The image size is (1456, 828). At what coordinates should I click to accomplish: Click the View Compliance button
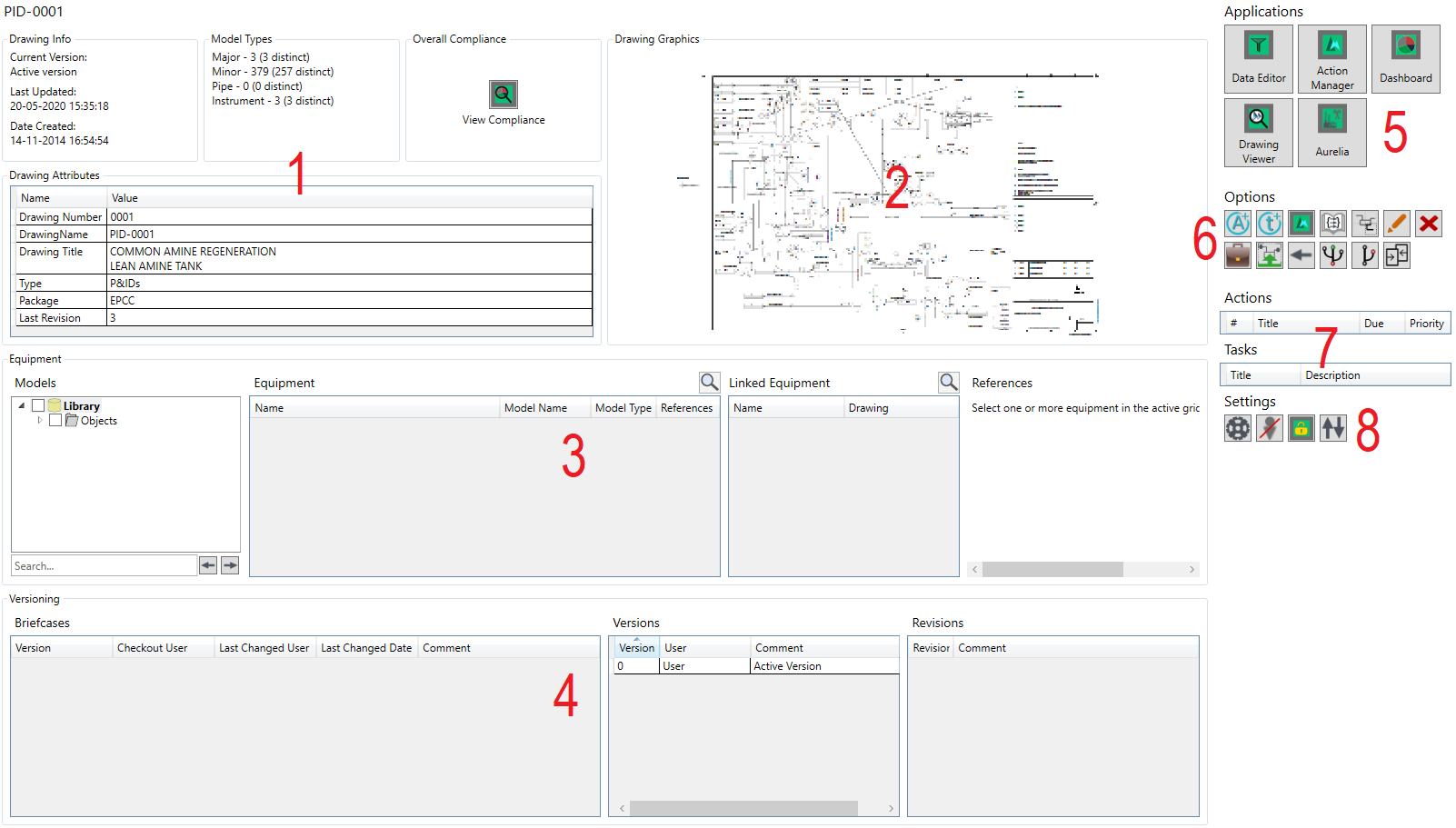click(x=504, y=103)
